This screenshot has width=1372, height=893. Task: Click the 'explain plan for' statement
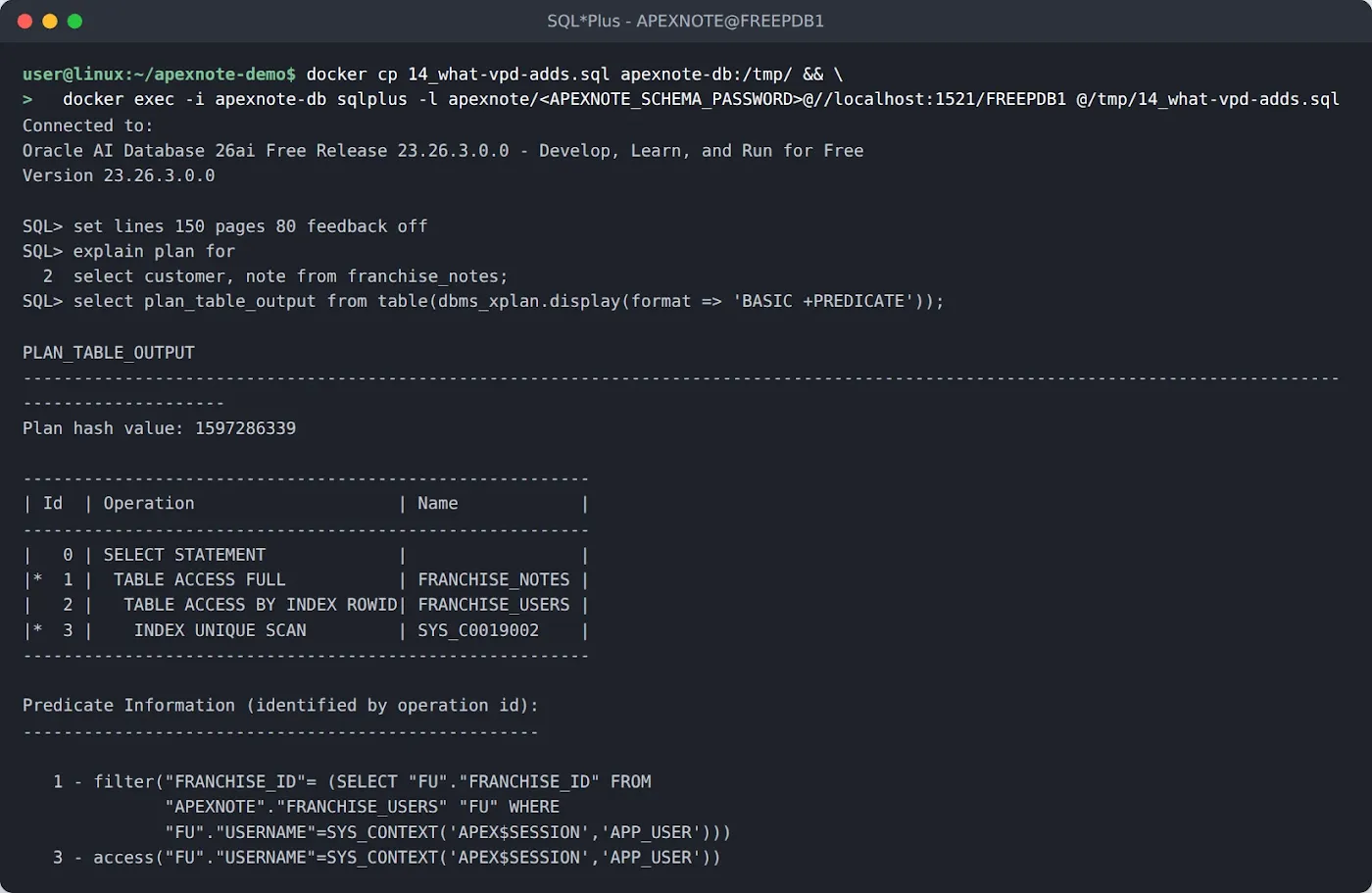coord(154,251)
